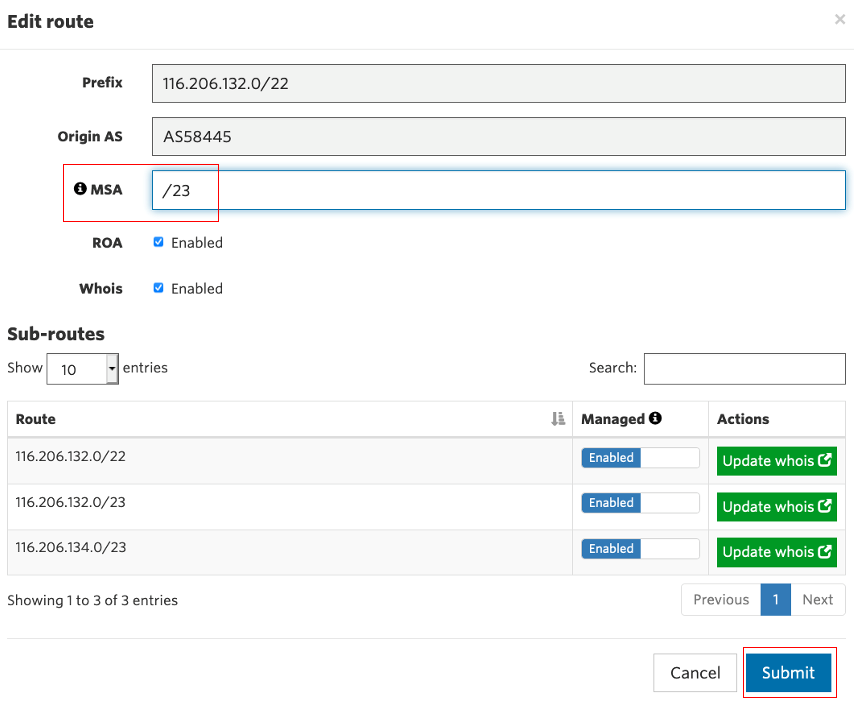
Task: Sort by Route column icon
Action: 558,419
